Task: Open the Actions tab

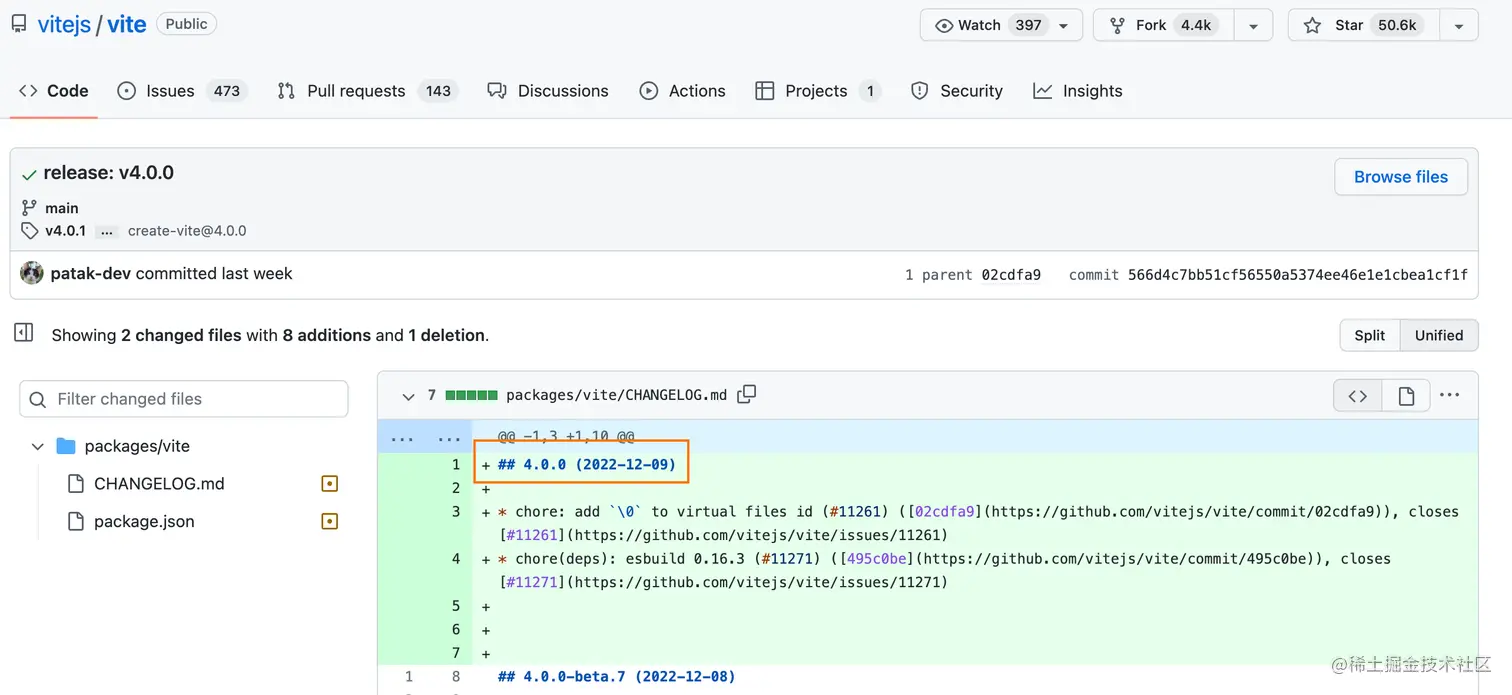Action: point(697,90)
